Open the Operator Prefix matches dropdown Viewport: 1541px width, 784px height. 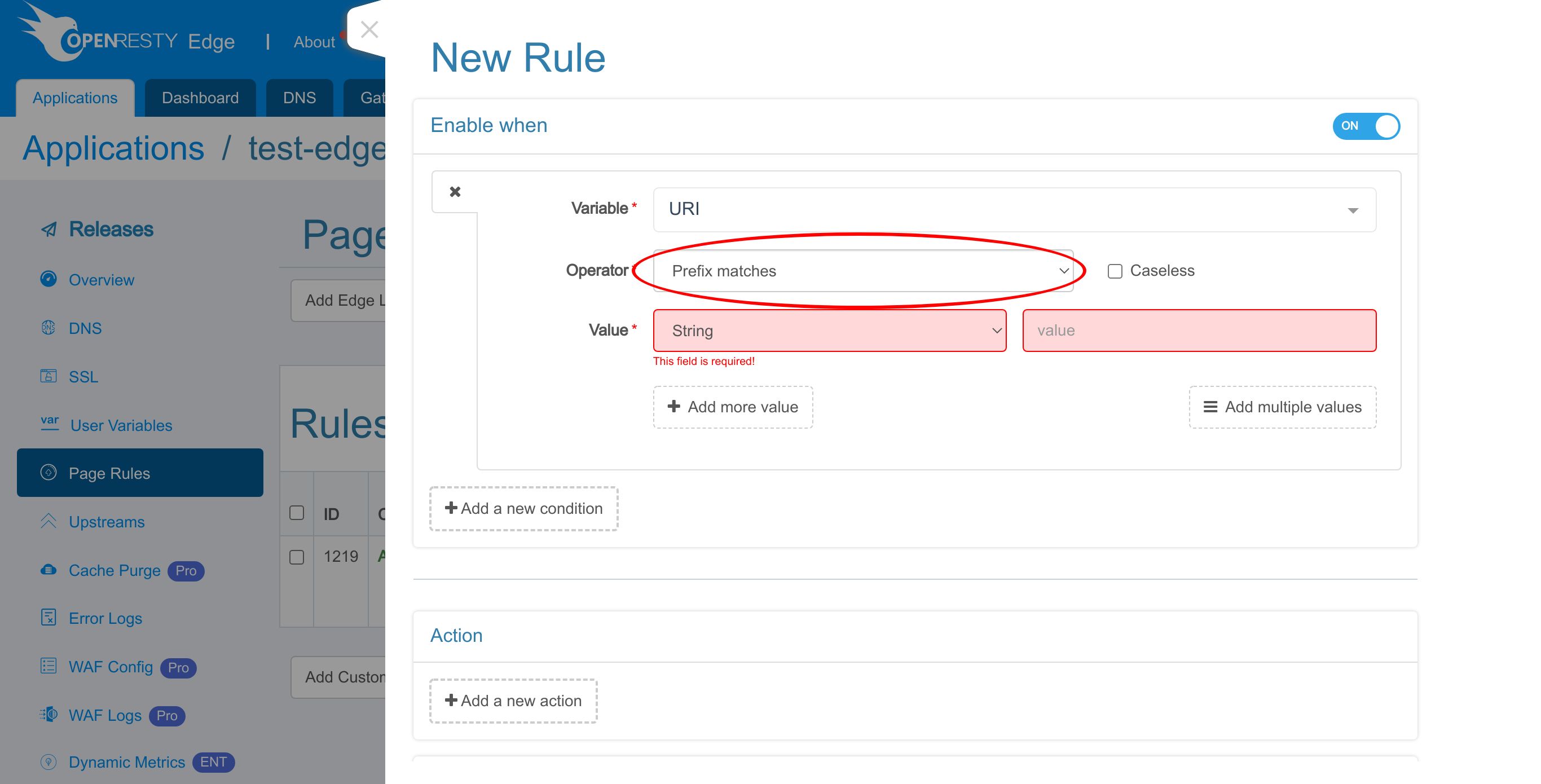864,270
